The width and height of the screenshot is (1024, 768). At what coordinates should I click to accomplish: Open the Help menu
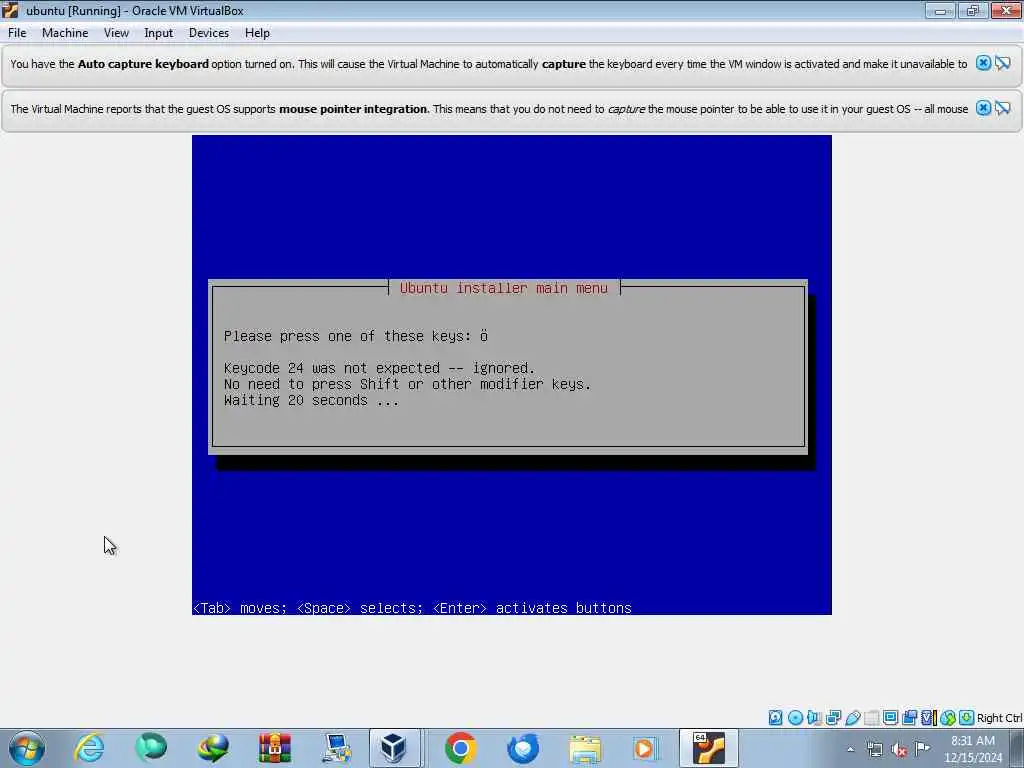[x=257, y=33]
